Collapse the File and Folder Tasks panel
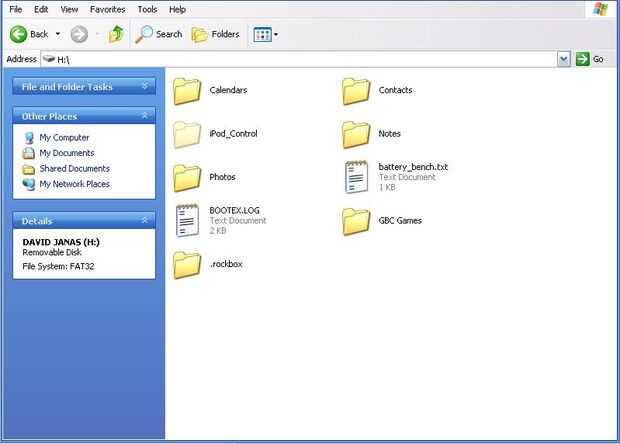Viewport: 620px width, 444px height. [x=145, y=86]
